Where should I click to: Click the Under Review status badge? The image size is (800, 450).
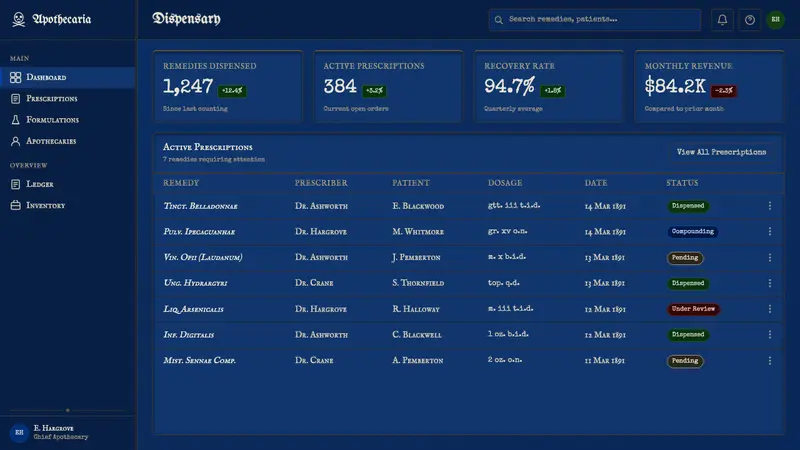tap(693, 309)
